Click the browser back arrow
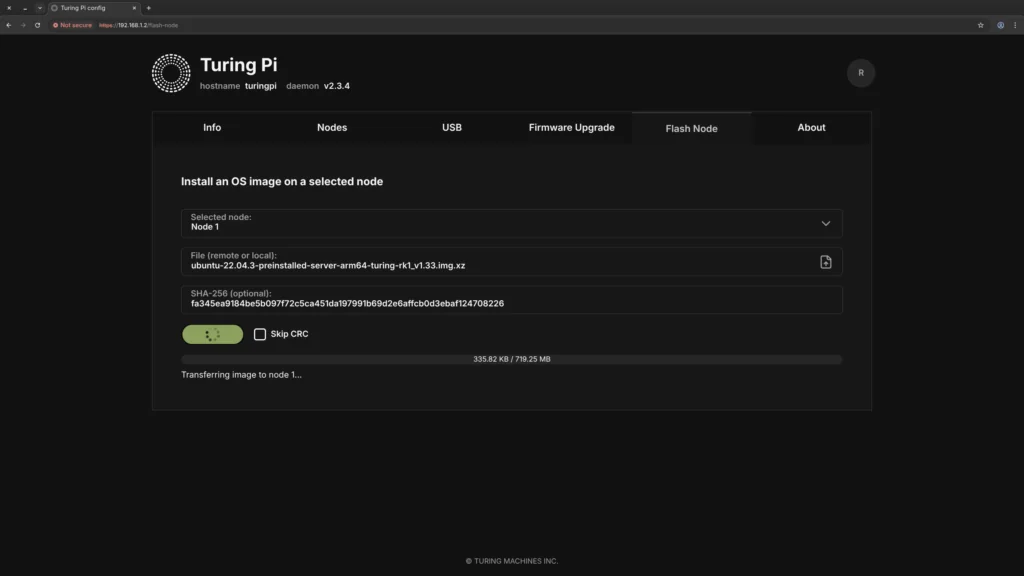Screen dimensions: 1024x576 (x=10, y=25)
